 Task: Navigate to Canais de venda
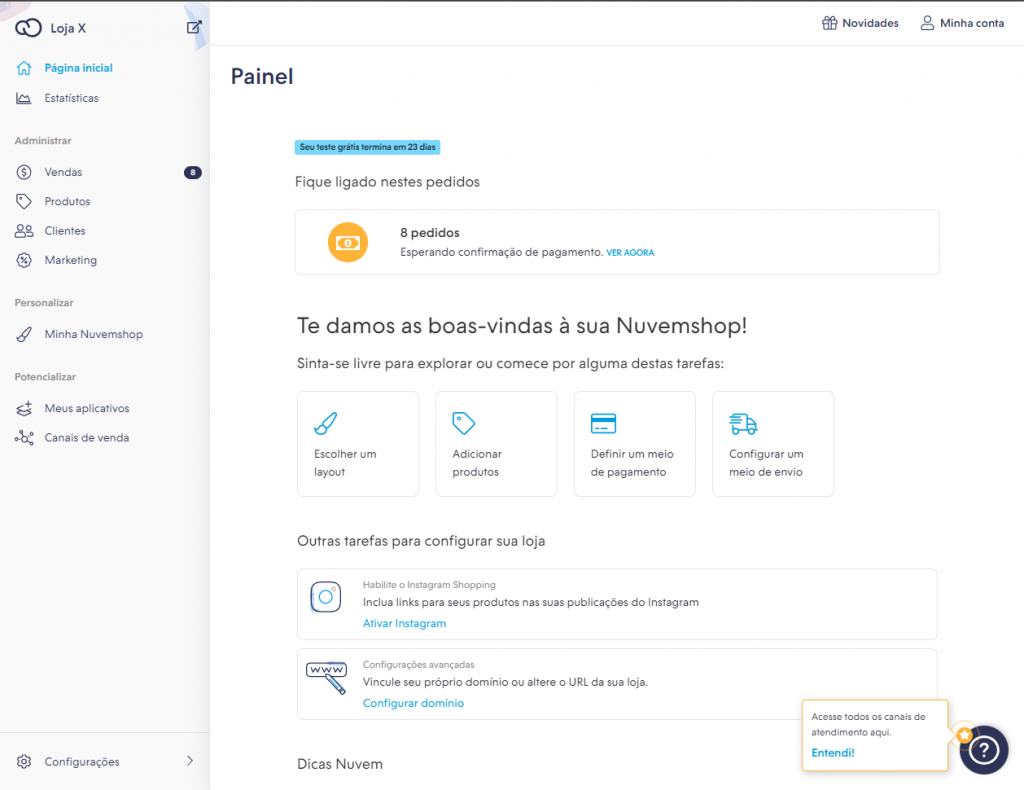coord(86,438)
